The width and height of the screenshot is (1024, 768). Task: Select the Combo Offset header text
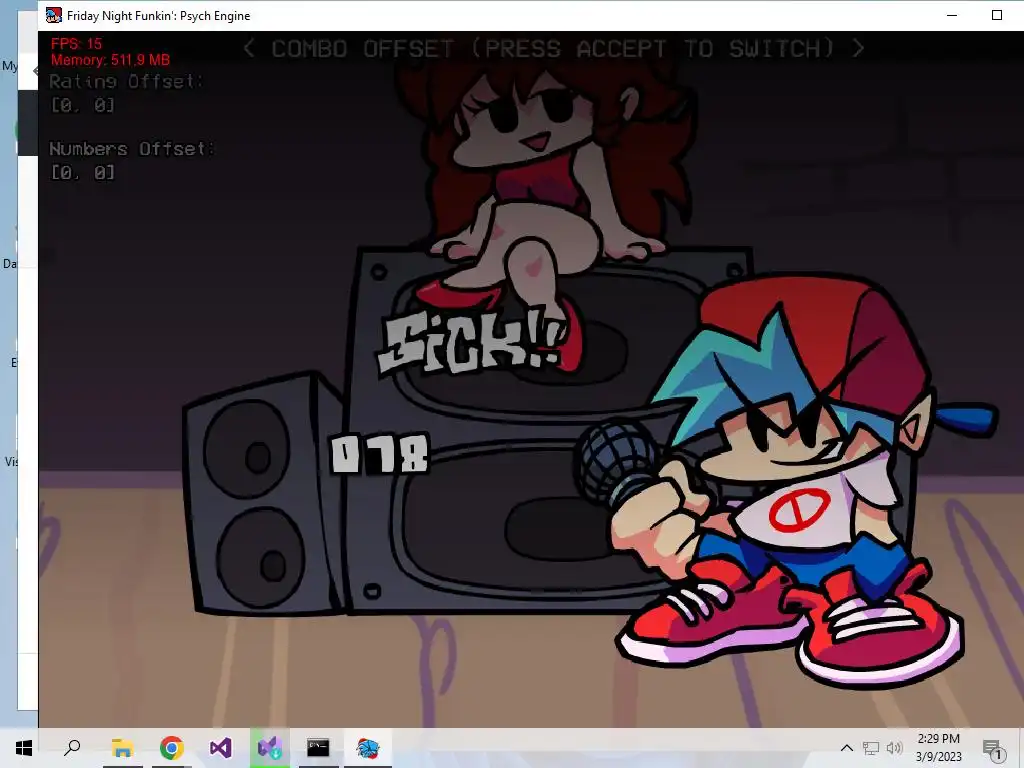552,48
